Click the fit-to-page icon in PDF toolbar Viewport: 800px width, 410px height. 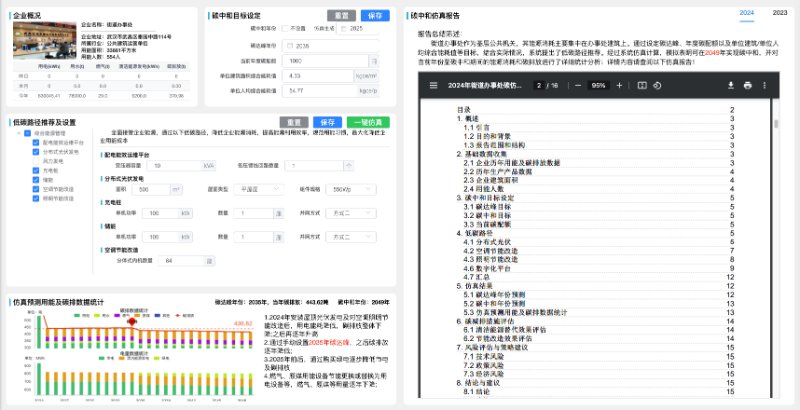642,86
